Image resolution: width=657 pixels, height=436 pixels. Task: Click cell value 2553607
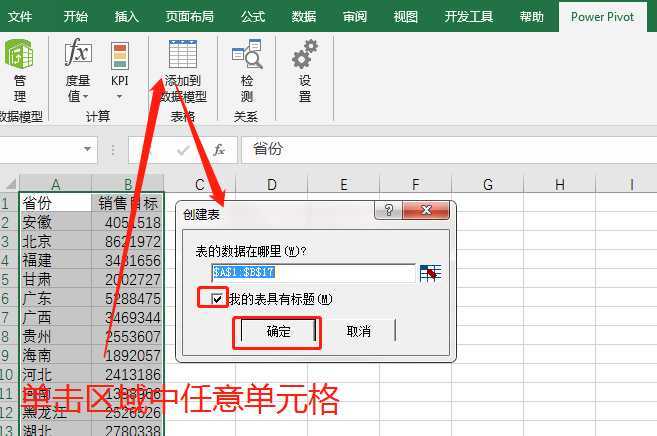pyautogui.click(x=128, y=336)
